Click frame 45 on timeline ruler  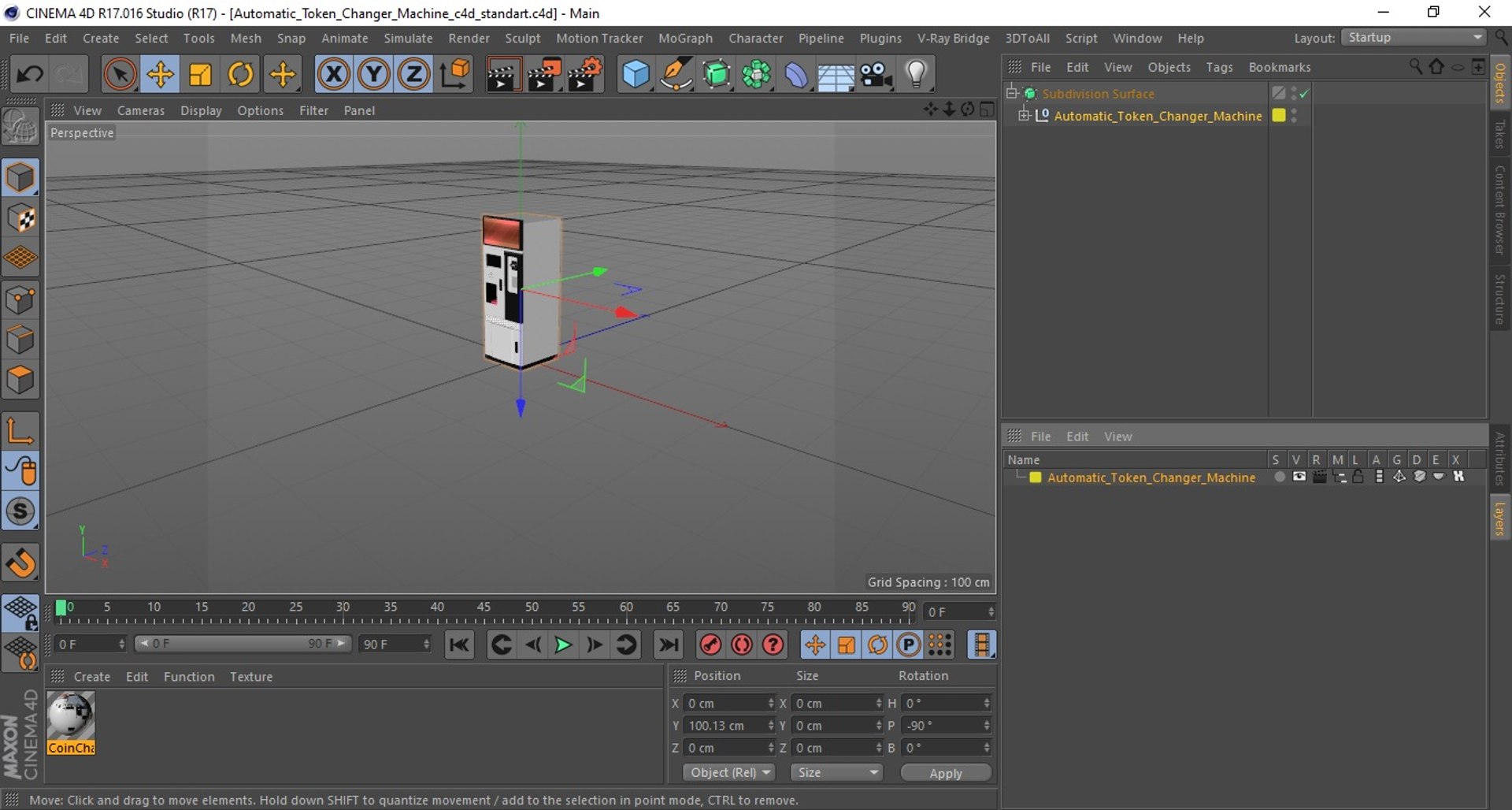484,607
